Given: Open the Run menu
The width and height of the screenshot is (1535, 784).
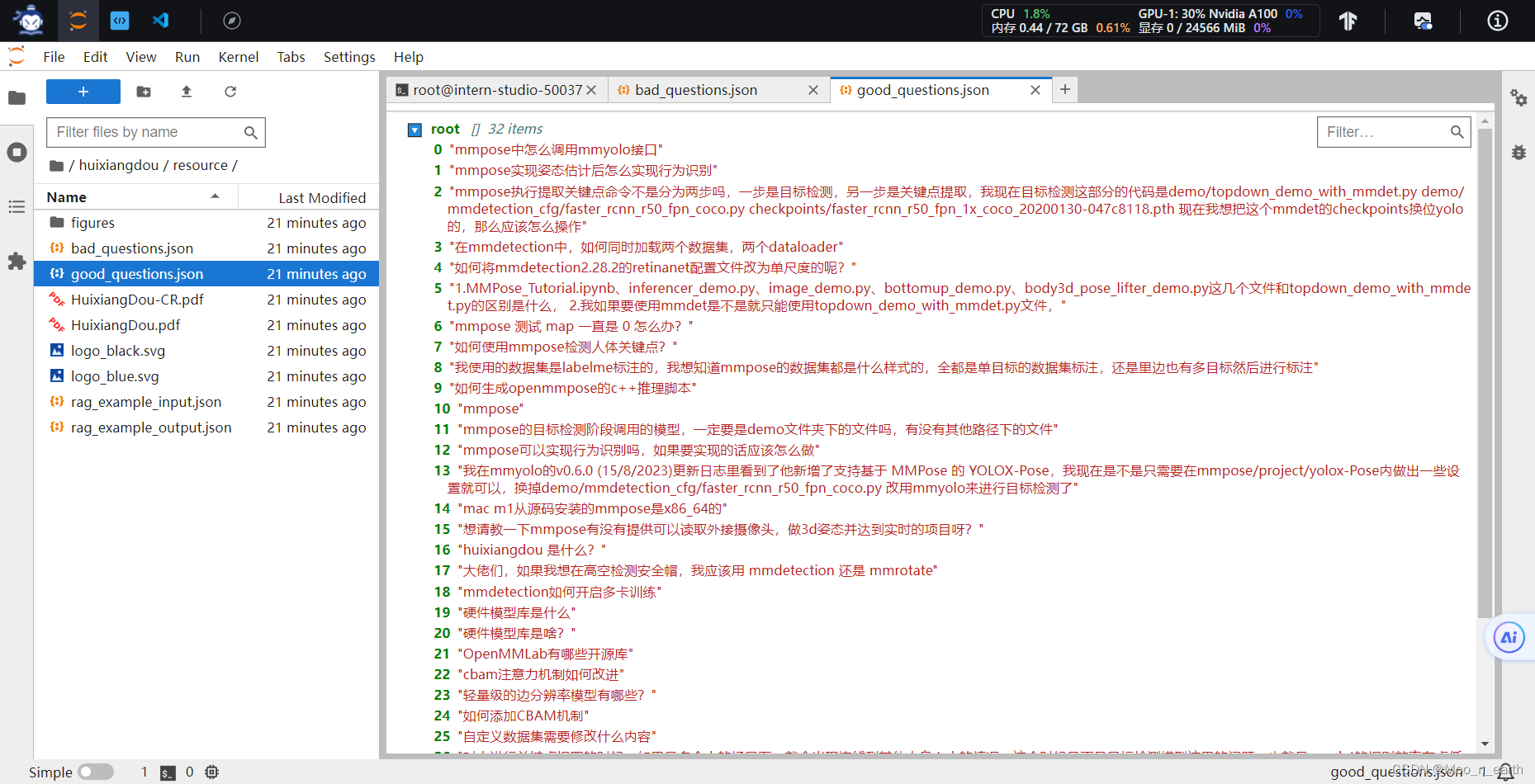Looking at the screenshot, I should (x=187, y=57).
